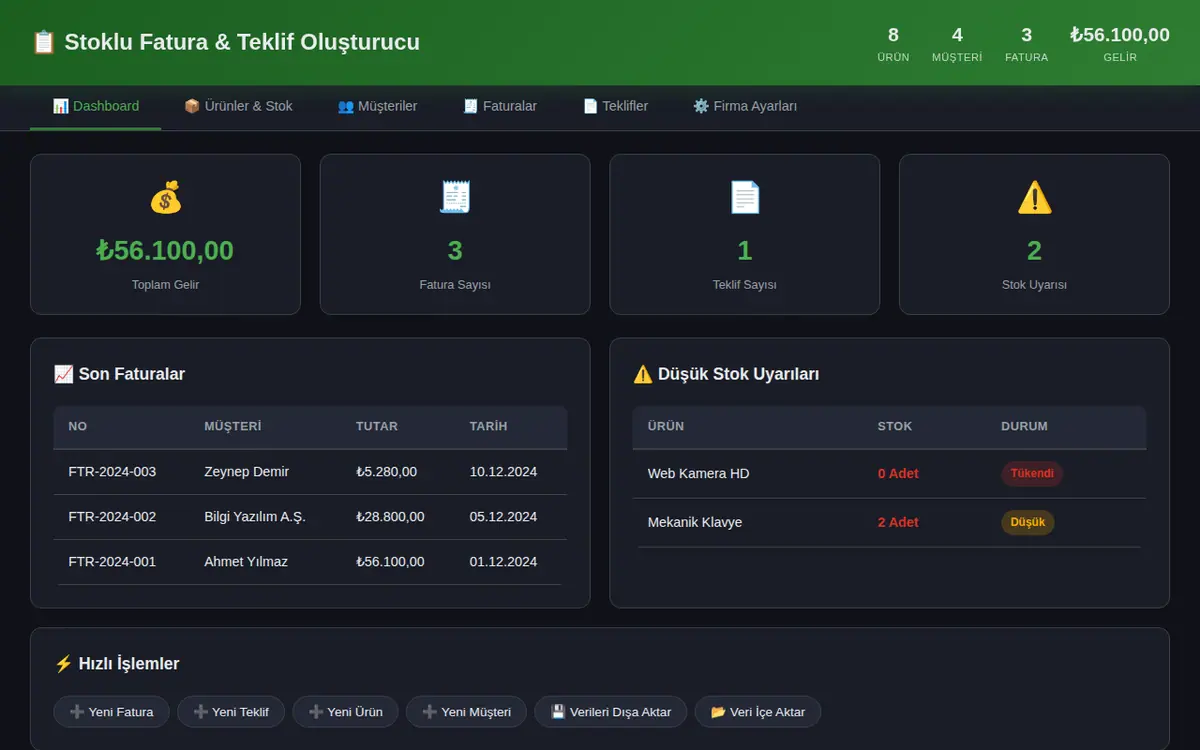Image resolution: width=1200 pixels, height=750 pixels.
Task: Click customer name Ahmet Yılmaz
Action: (x=246, y=562)
